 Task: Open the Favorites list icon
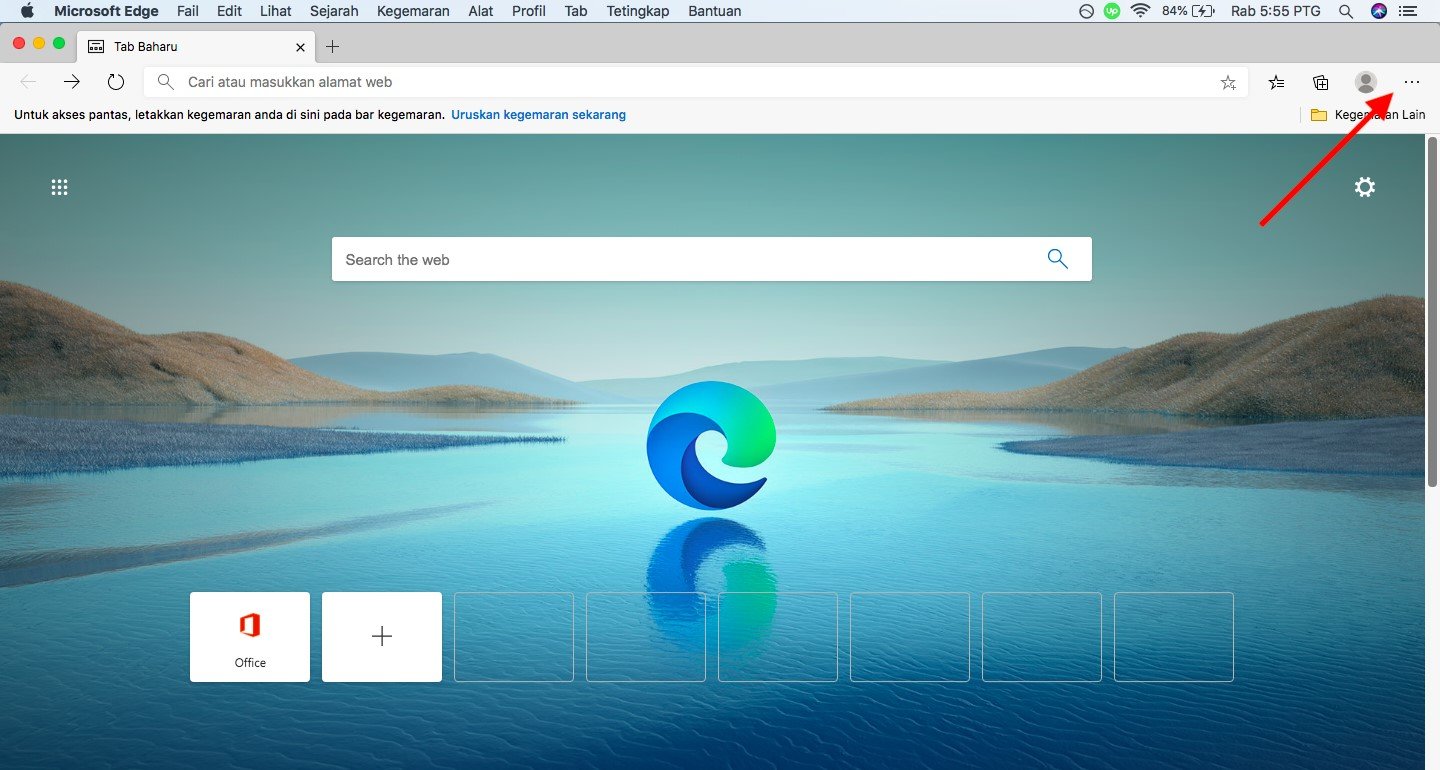tap(1276, 82)
